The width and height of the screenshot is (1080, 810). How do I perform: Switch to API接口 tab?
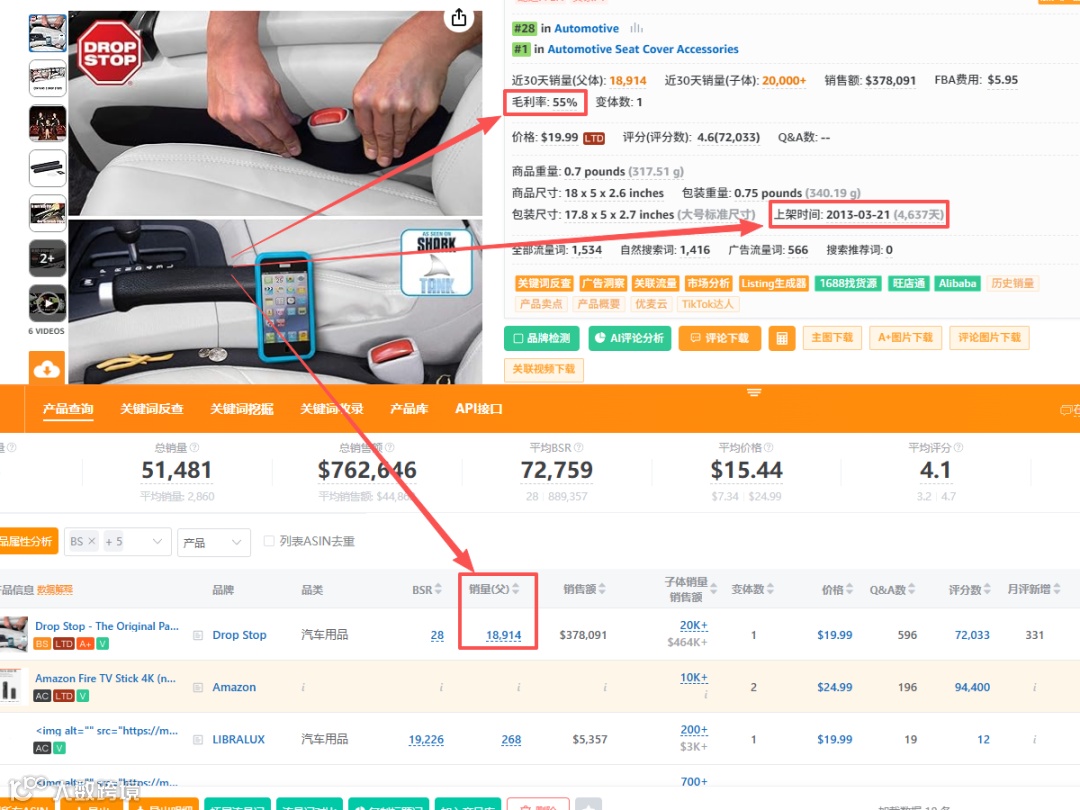479,409
